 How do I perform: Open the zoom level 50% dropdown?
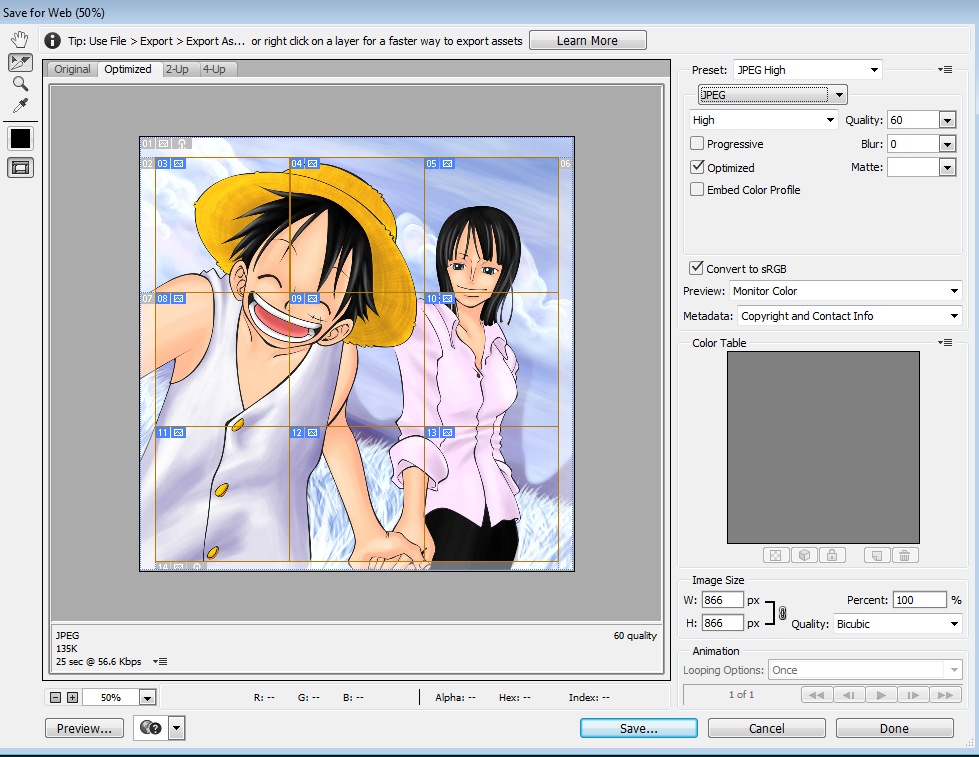[x=147, y=698]
